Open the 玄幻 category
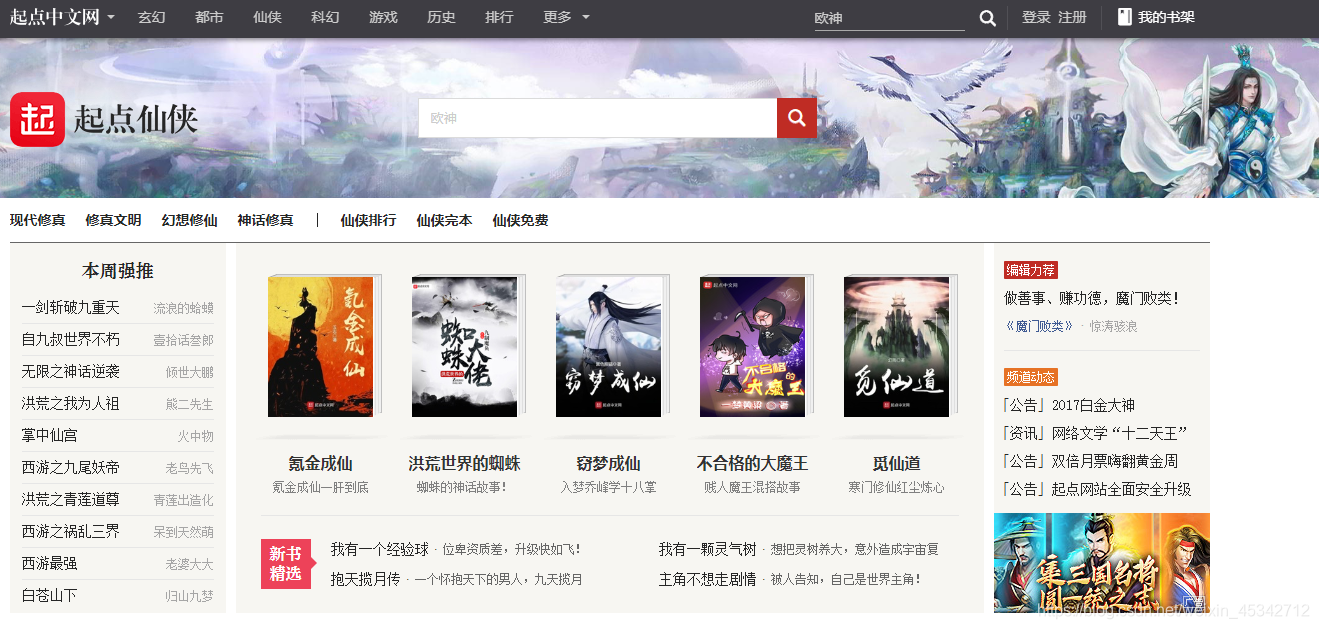Image resolution: width=1319 pixels, height=629 pixels. click(x=151, y=17)
